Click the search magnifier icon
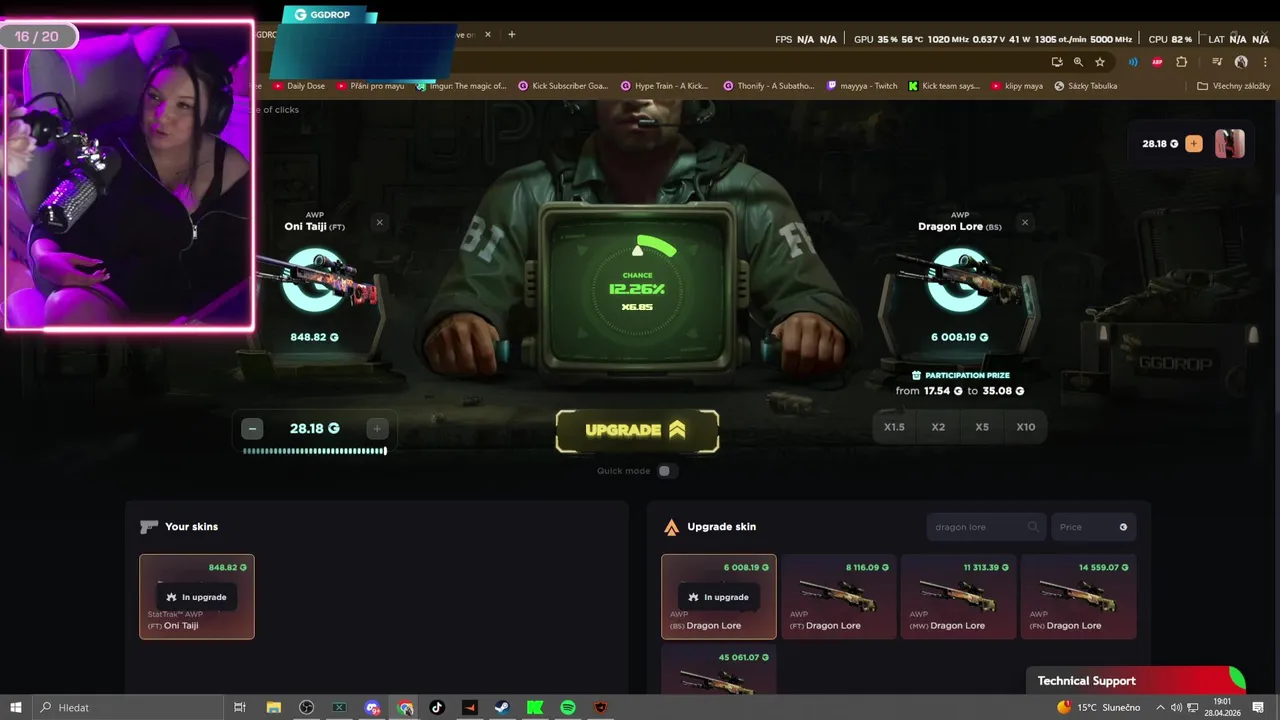The width and height of the screenshot is (1280, 720). point(1033,527)
